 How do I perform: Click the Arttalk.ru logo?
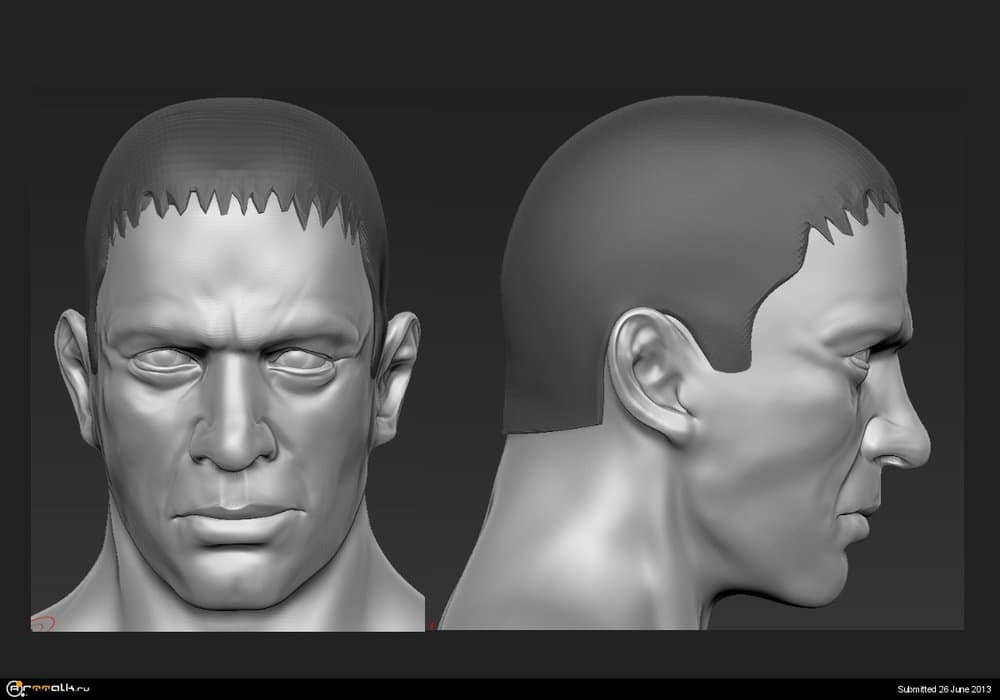pyautogui.click(x=48, y=689)
